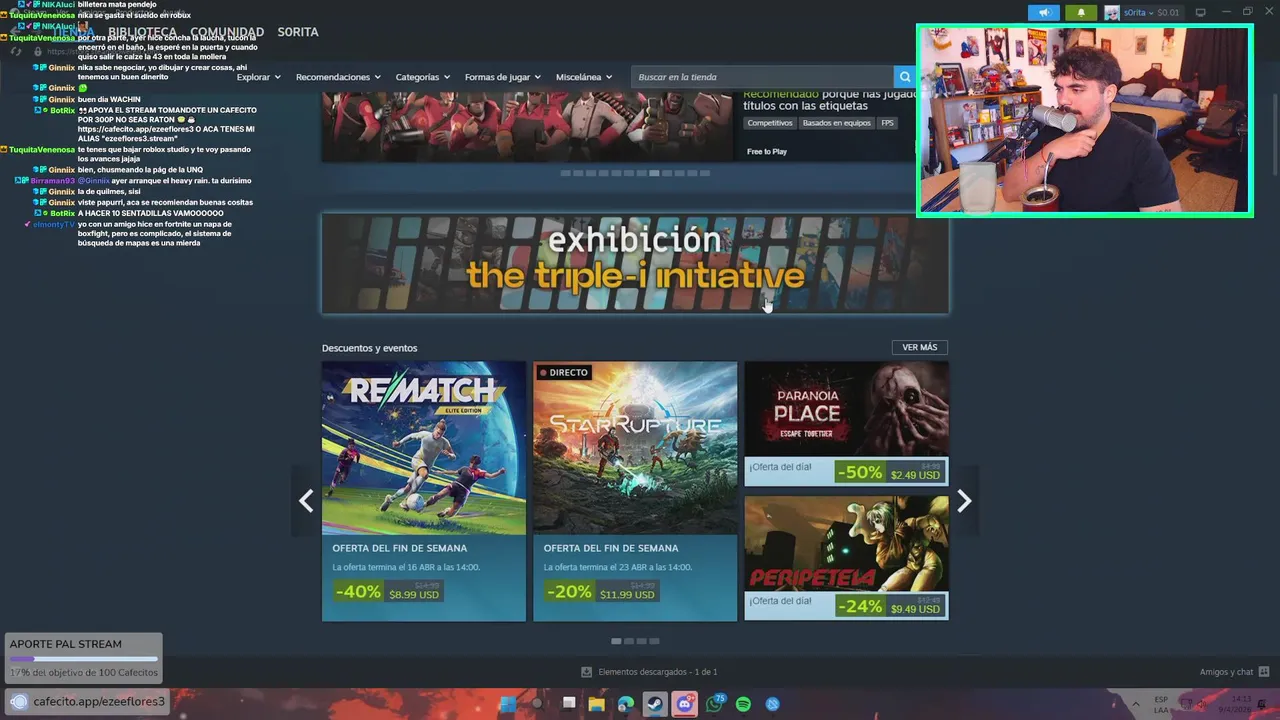1280x720 pixels.
Task: Open the Basados en equipos tag
Action: pos(836,123)
